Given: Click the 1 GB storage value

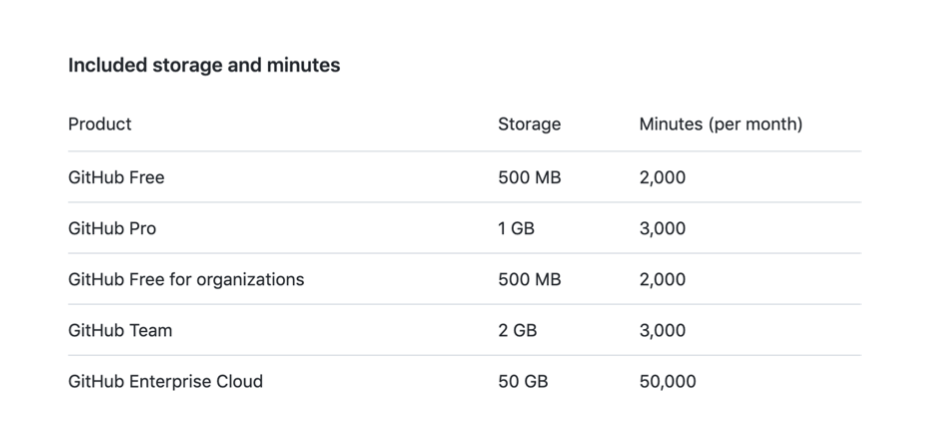Looking at the screenshot, I should coord(516,229).
